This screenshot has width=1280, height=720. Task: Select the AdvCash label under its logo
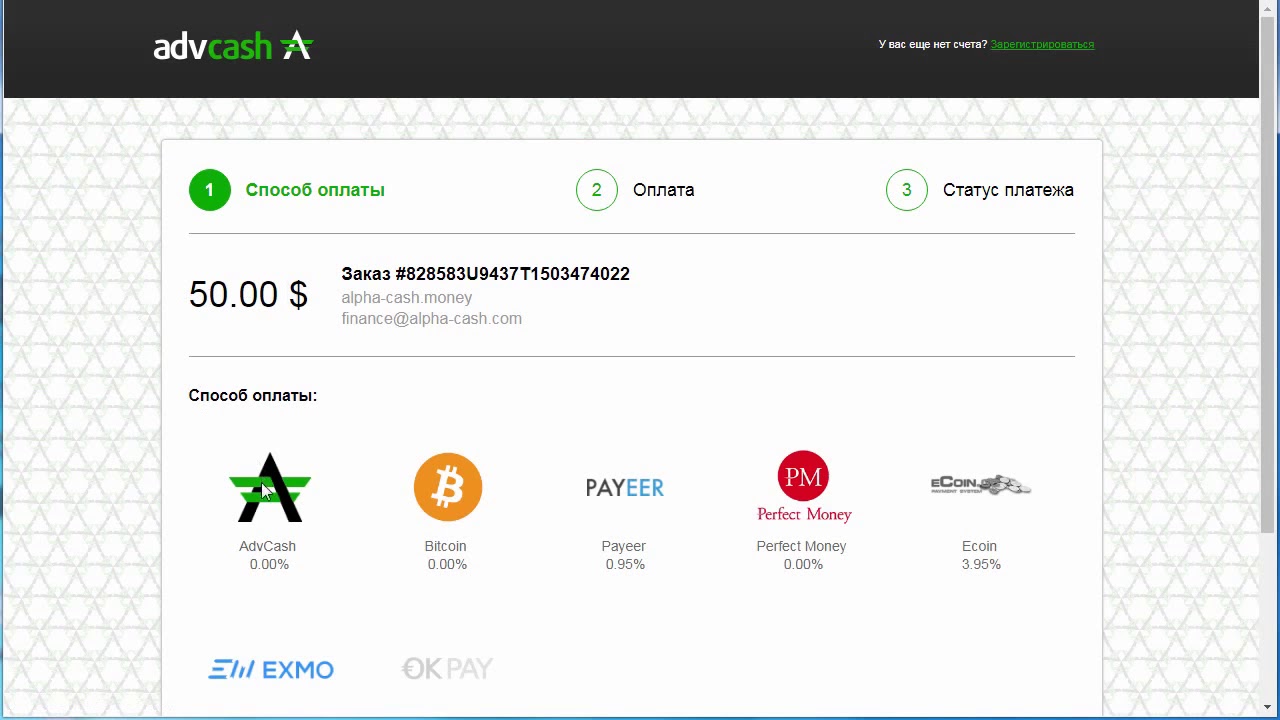[267, 546]
